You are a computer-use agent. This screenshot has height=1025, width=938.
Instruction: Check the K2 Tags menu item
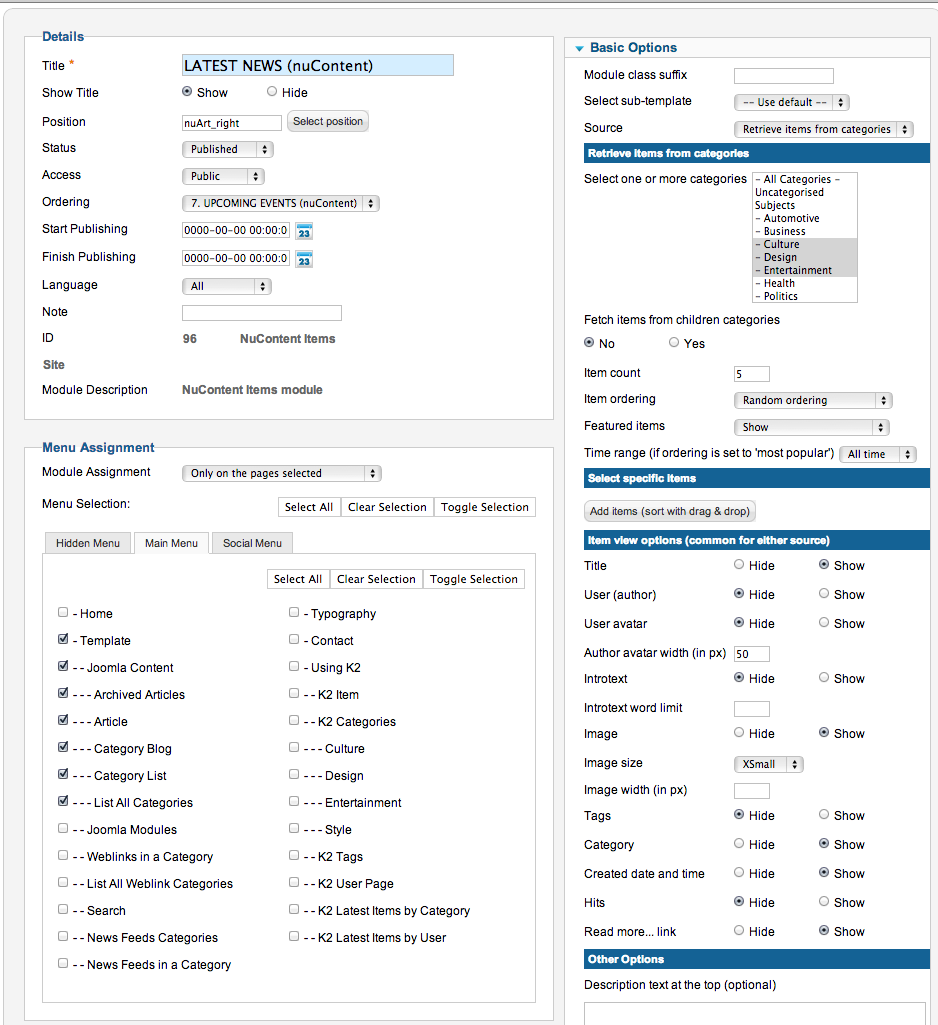pyautogui.click(x=294, y=855)
